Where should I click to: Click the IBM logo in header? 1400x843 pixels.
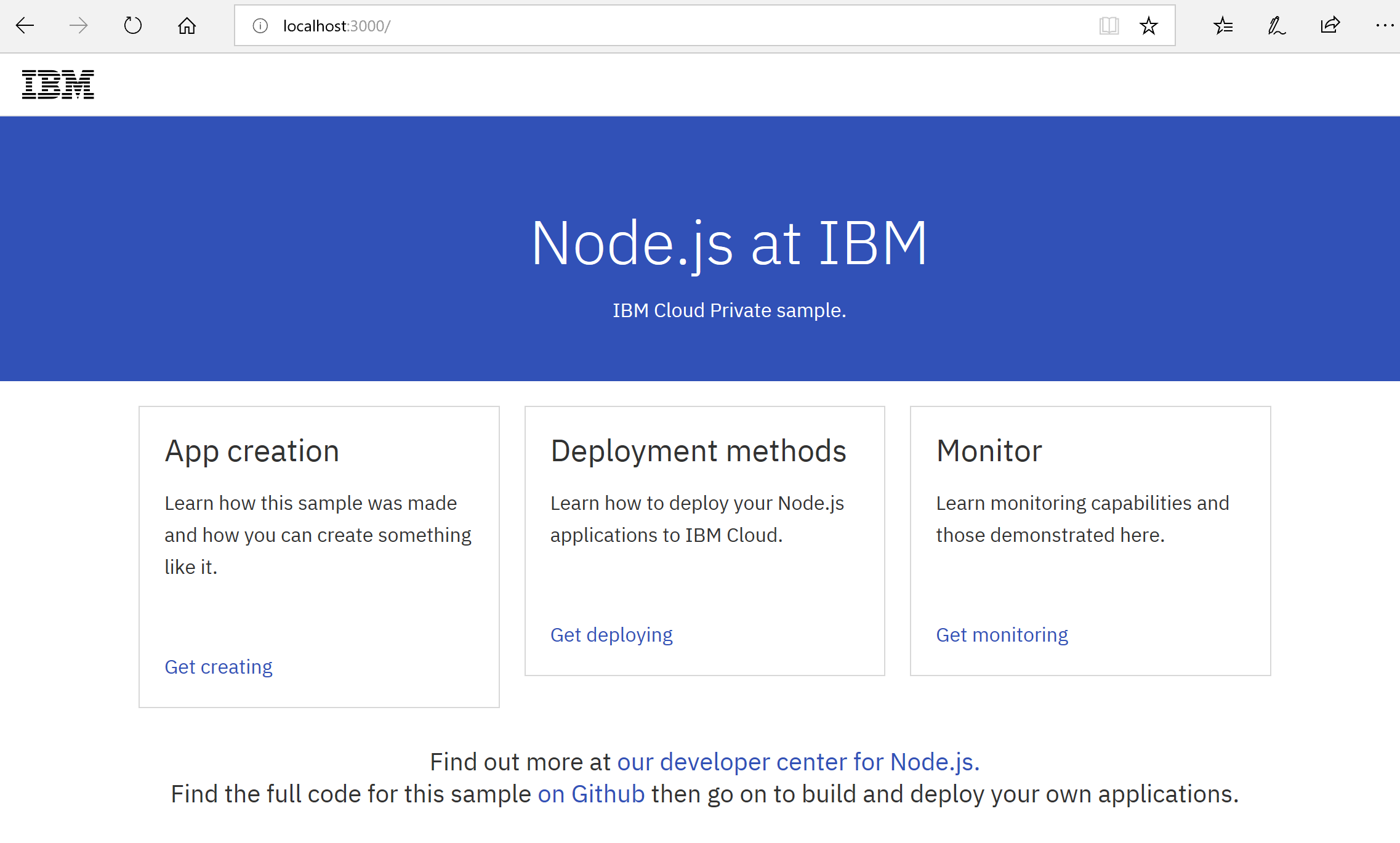click(58, 84)
